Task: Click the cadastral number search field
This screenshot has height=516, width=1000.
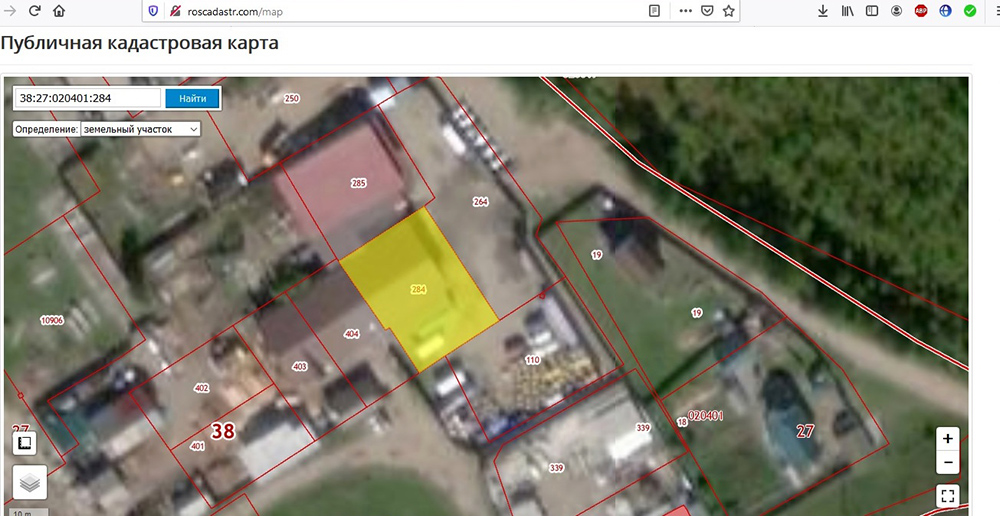Action: pyautogui.click(x=87, y=98)
